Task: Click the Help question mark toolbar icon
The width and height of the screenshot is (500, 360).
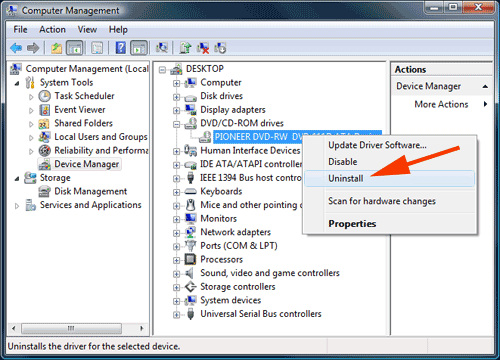Action: point(121,48)
